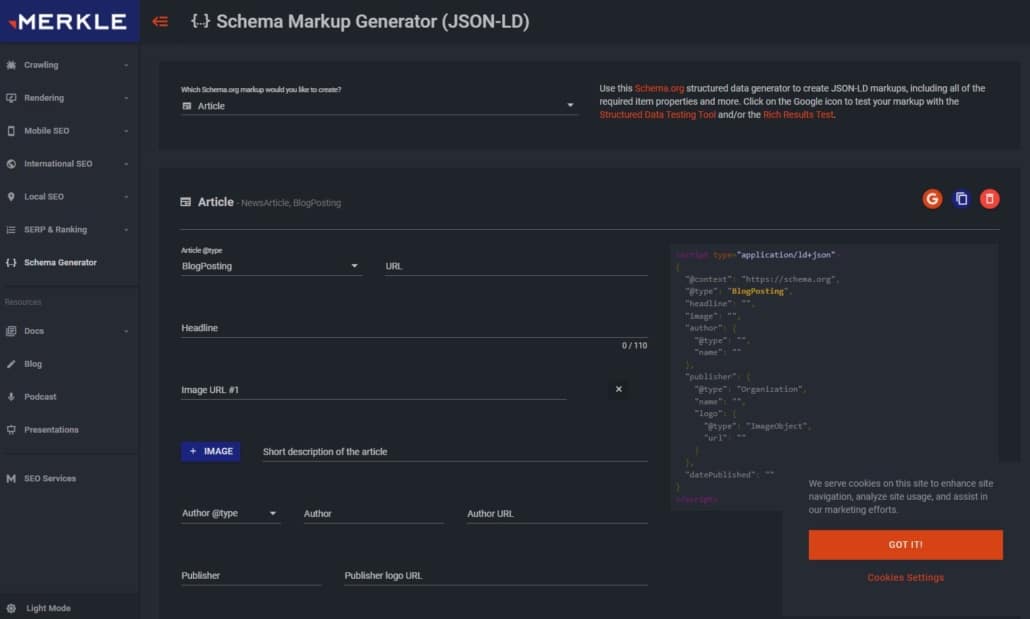The height and width of the screenshot is (619, 1030).
Task: Open Blog in sidebar
Action: (x=33, y=364)
